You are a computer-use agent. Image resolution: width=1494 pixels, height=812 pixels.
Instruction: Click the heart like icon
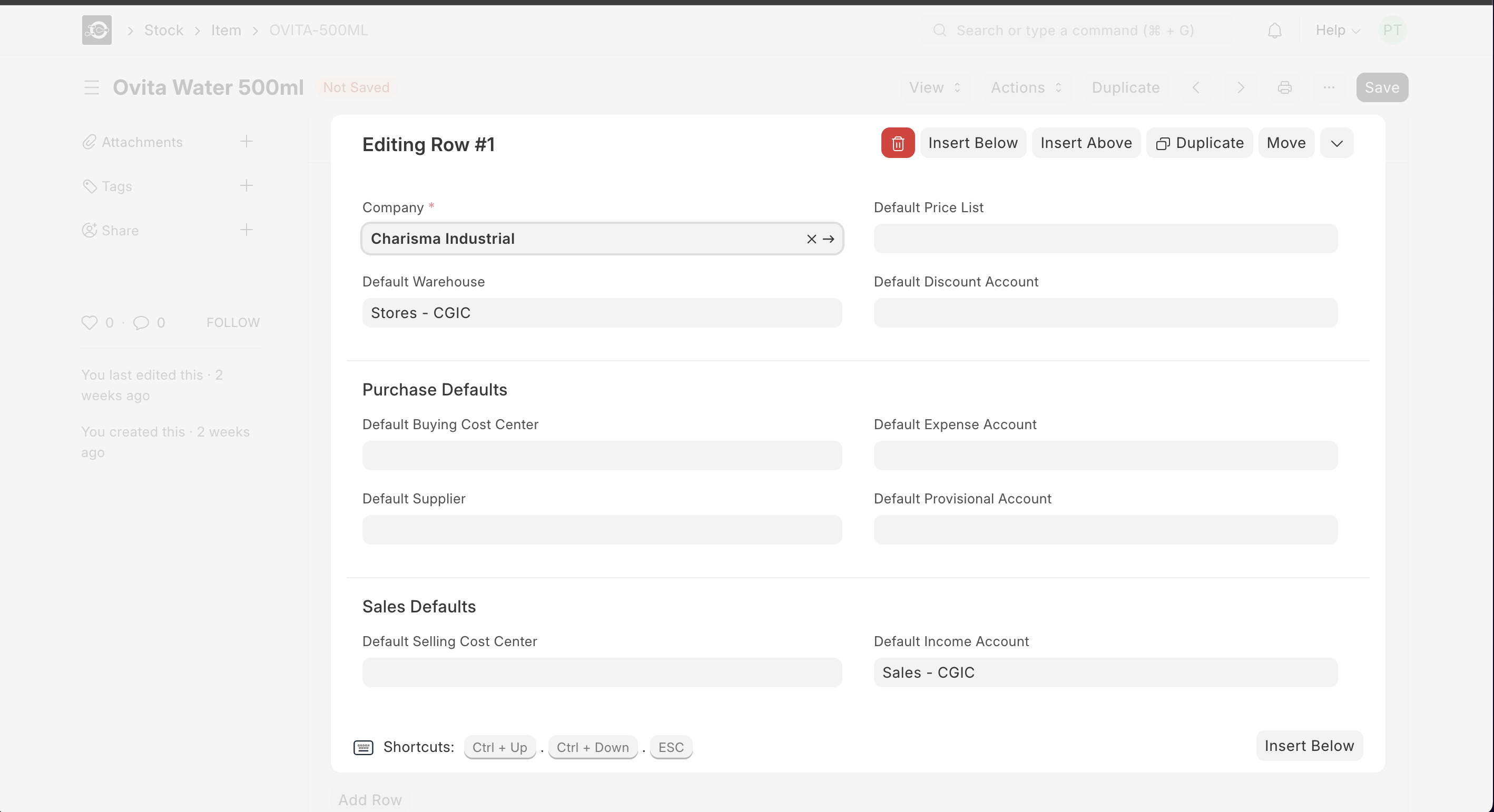[x=90, y=322]
